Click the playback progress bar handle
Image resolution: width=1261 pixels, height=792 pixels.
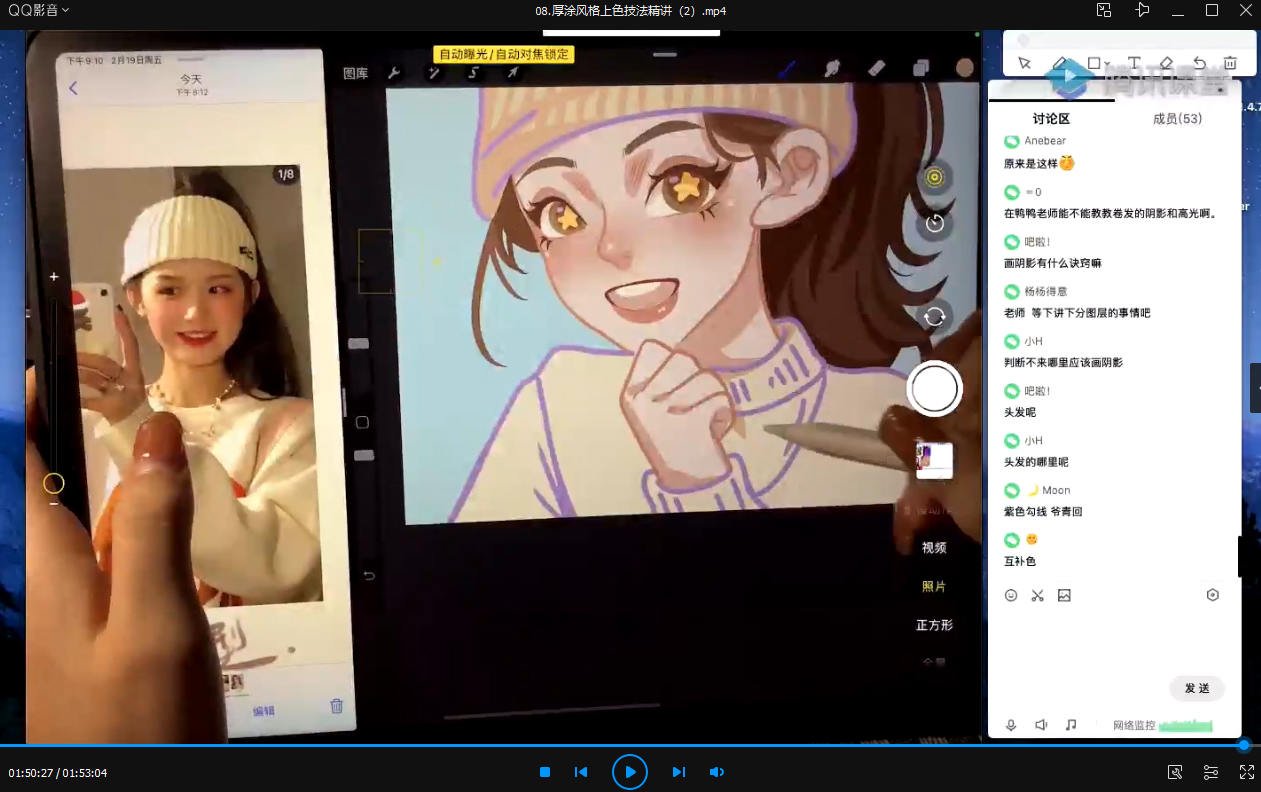point(1244,745)
